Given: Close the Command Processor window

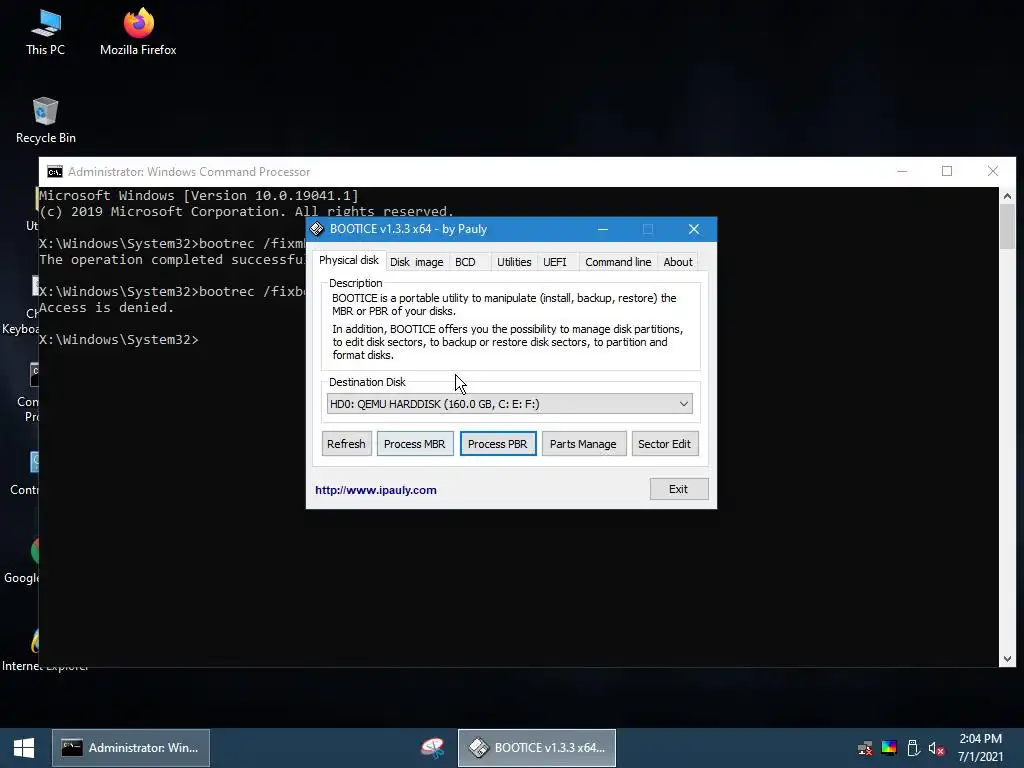Looking at the screenshot, I should click(993, 171).
